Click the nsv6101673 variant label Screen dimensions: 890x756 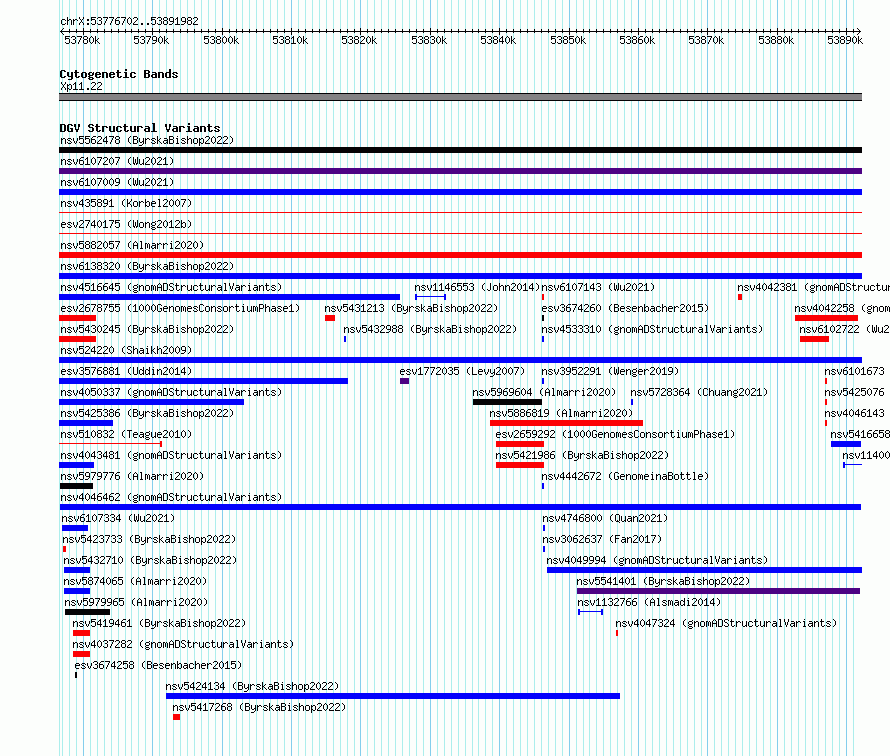854,371
